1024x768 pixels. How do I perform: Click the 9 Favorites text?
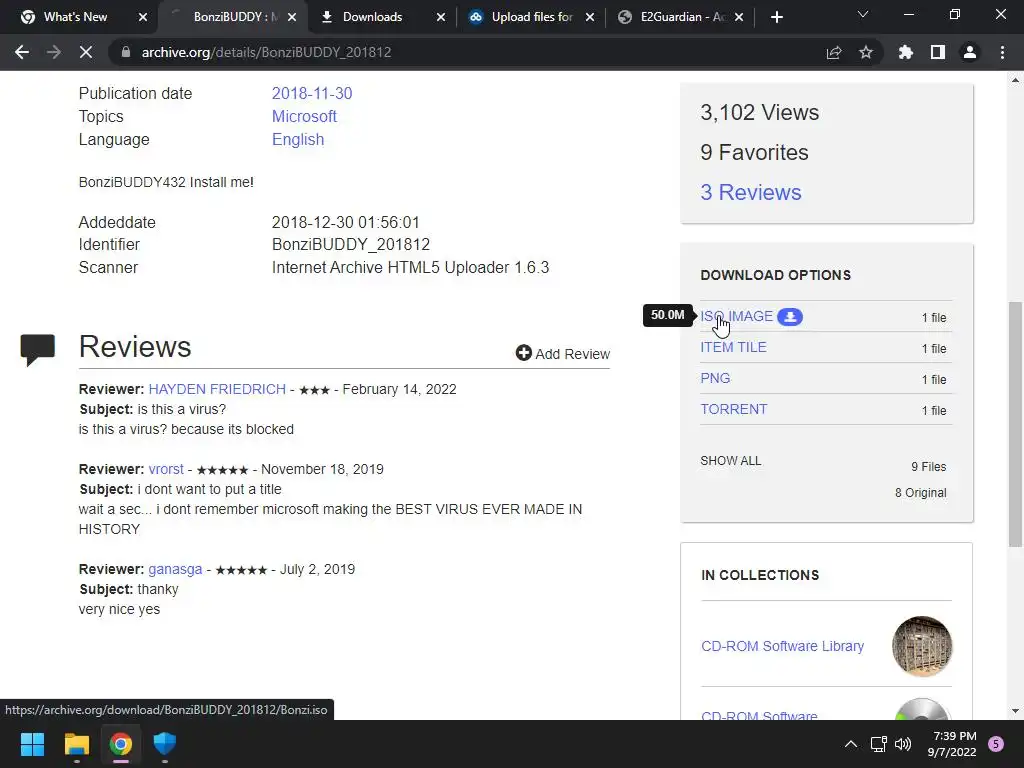[754, 152]
